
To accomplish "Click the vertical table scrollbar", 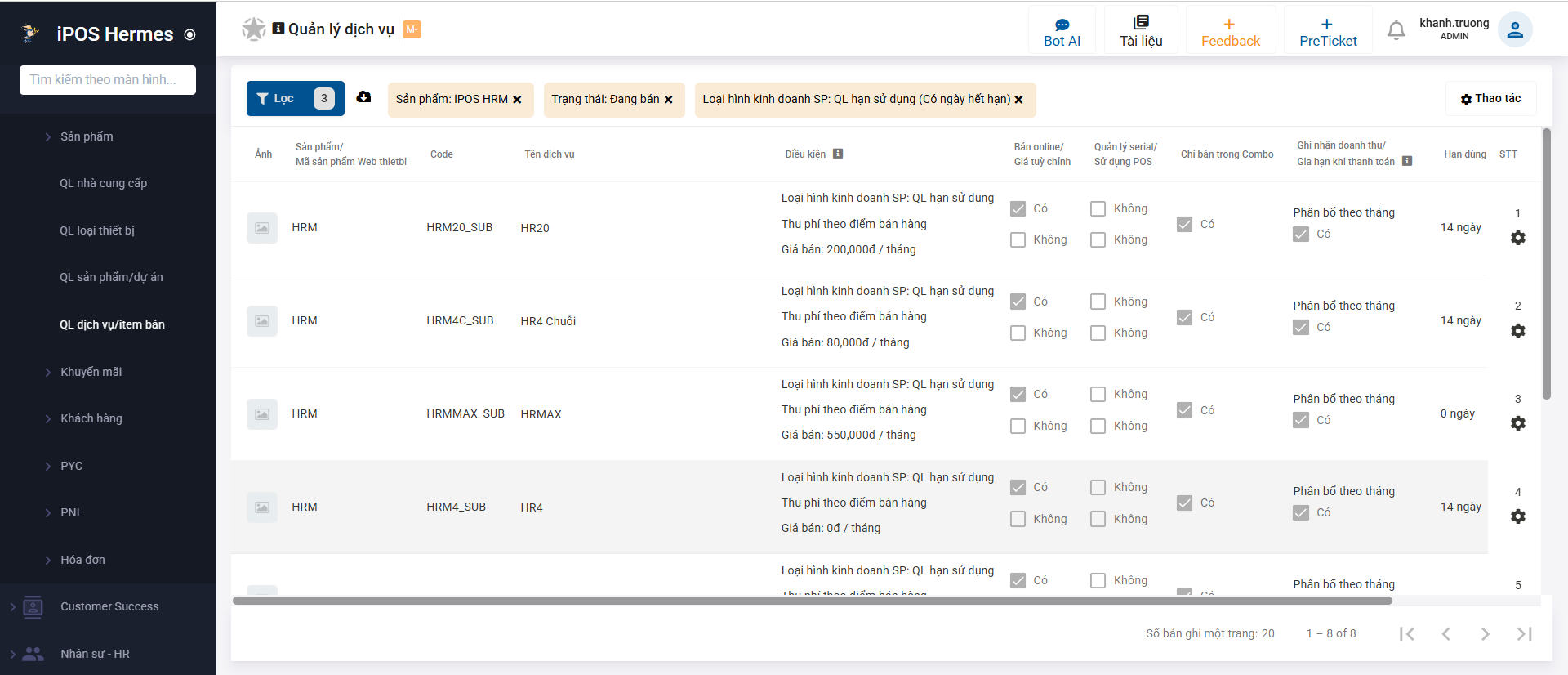I will 1546,263.
